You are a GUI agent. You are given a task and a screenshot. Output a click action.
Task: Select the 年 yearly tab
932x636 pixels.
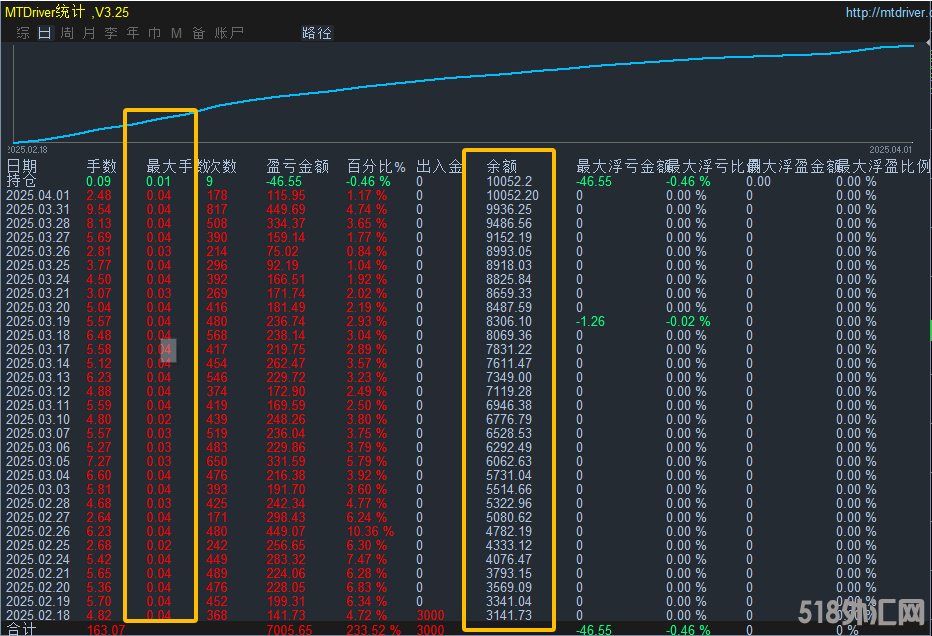pyautogui.click(x=133, y=33)
